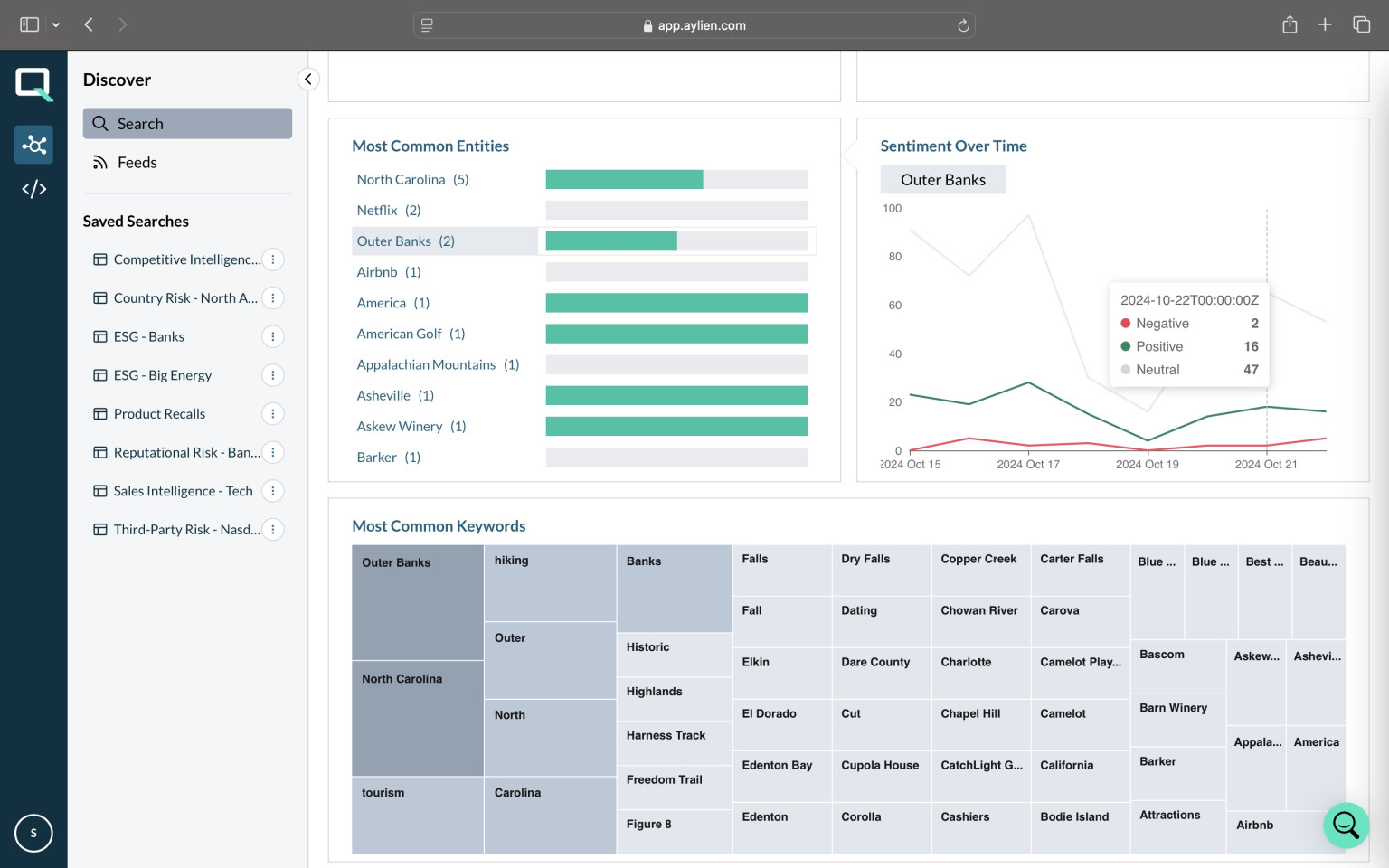
Task: Click the Outer Banks sentiment chart tab
Action: coord(943,180)
